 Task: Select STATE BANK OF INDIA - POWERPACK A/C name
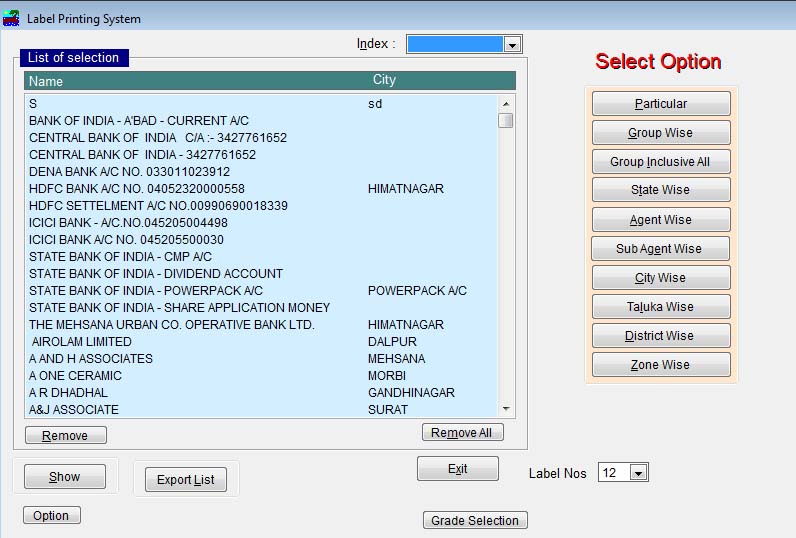tap(146, 291)
